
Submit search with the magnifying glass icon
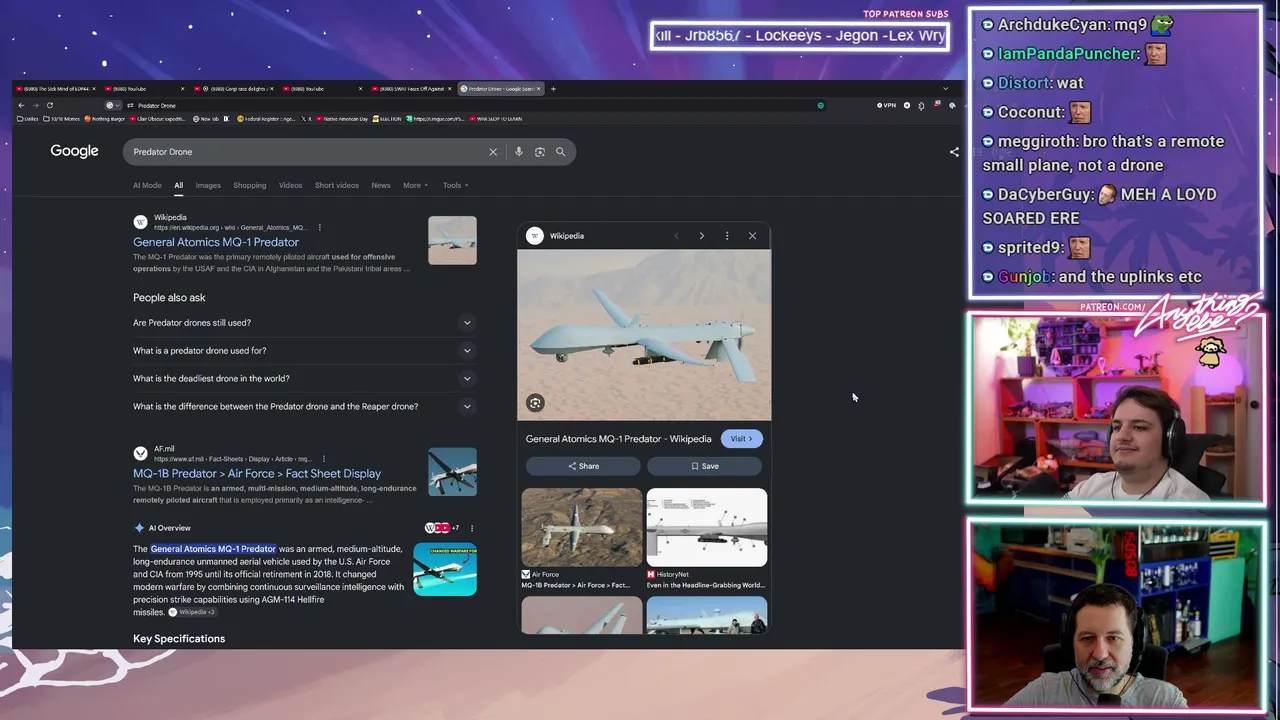pyautogui.click(x=560, y=152)
